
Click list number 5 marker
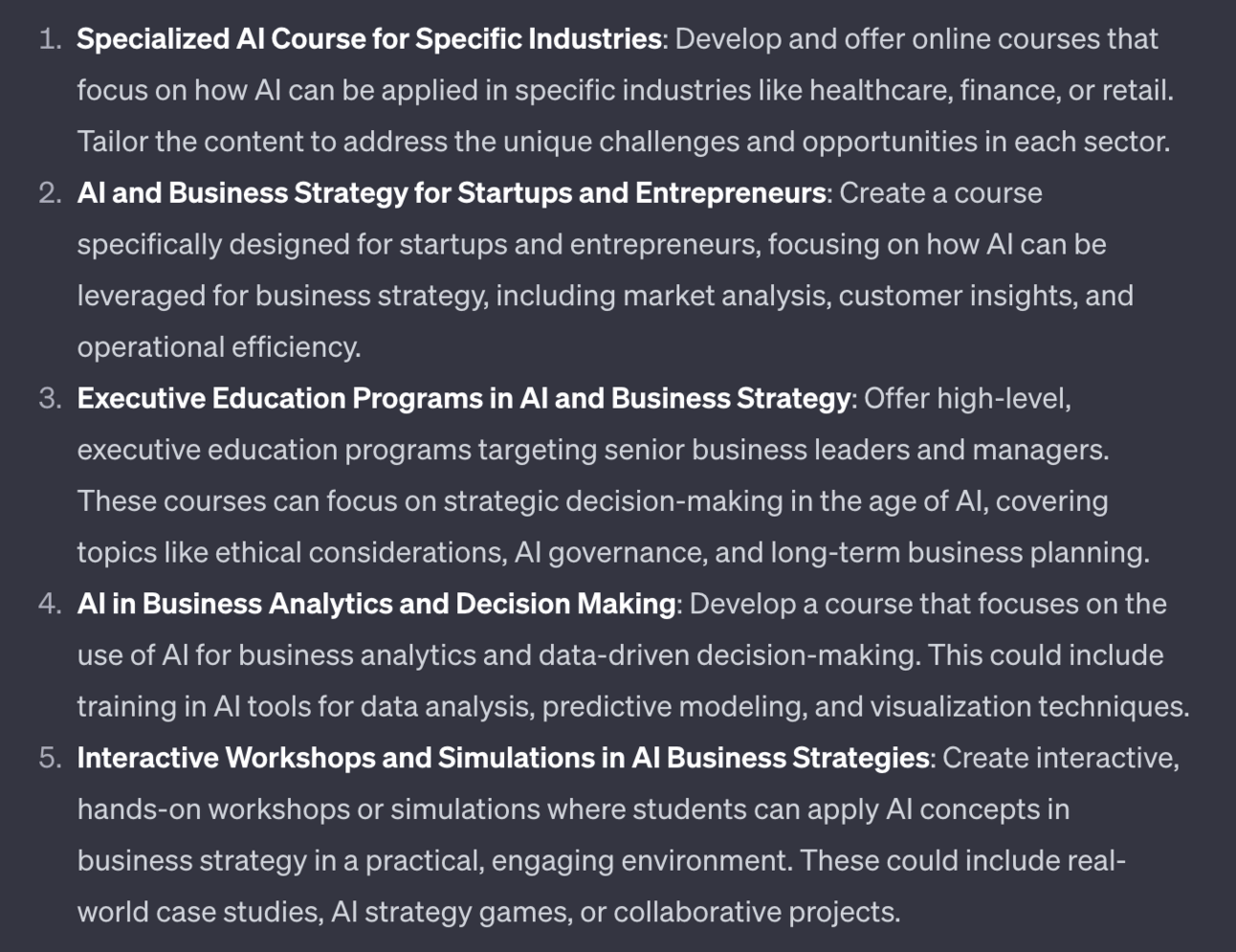click(x=50, y=758)
